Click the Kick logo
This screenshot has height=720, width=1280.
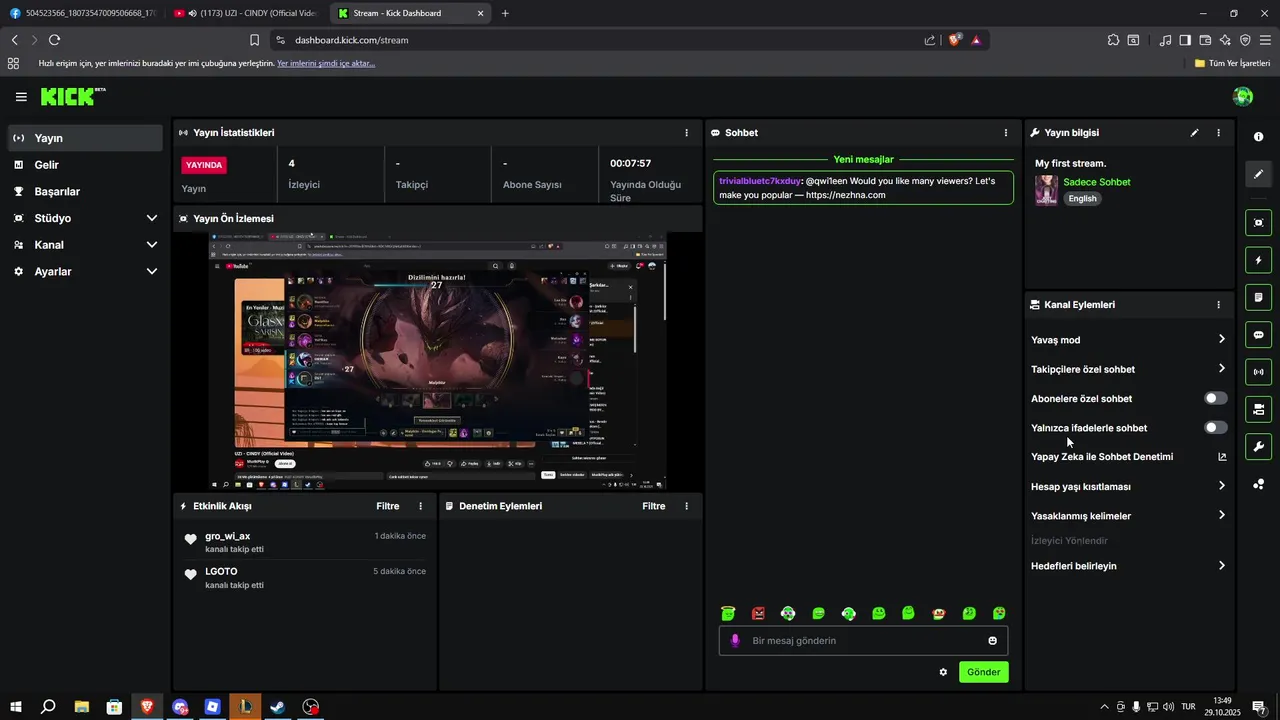72,97
